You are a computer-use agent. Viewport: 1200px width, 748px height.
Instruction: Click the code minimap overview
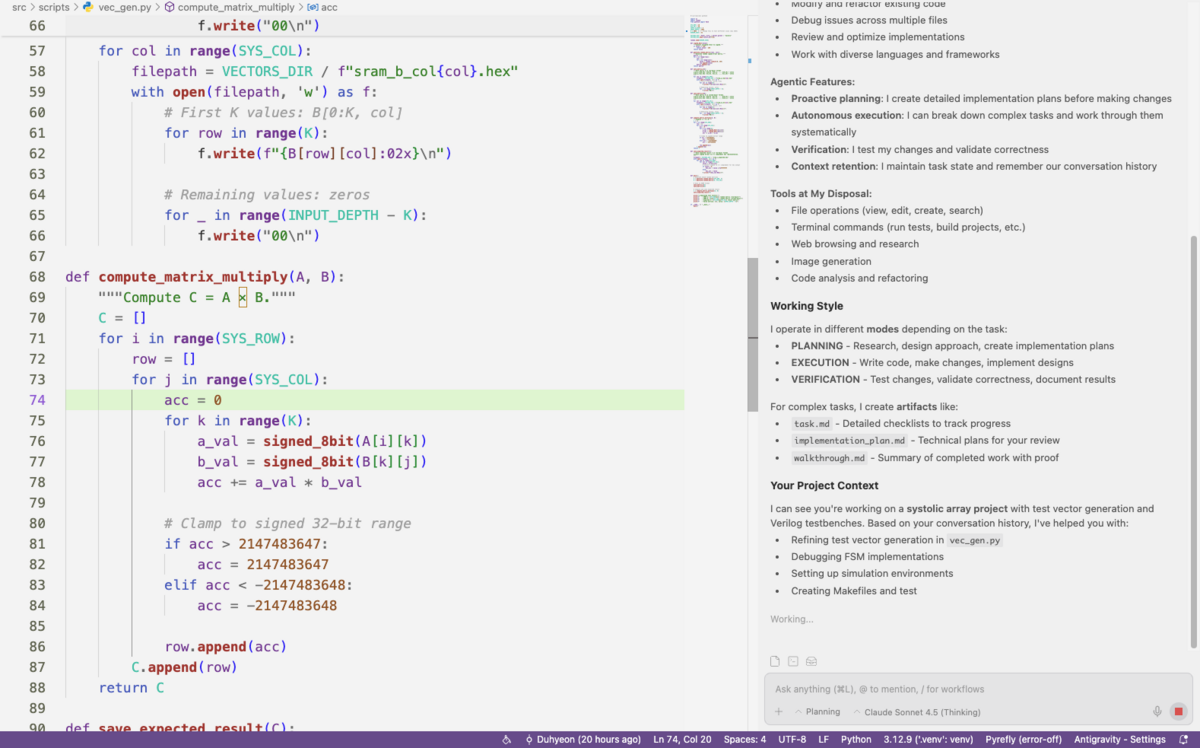715,110
